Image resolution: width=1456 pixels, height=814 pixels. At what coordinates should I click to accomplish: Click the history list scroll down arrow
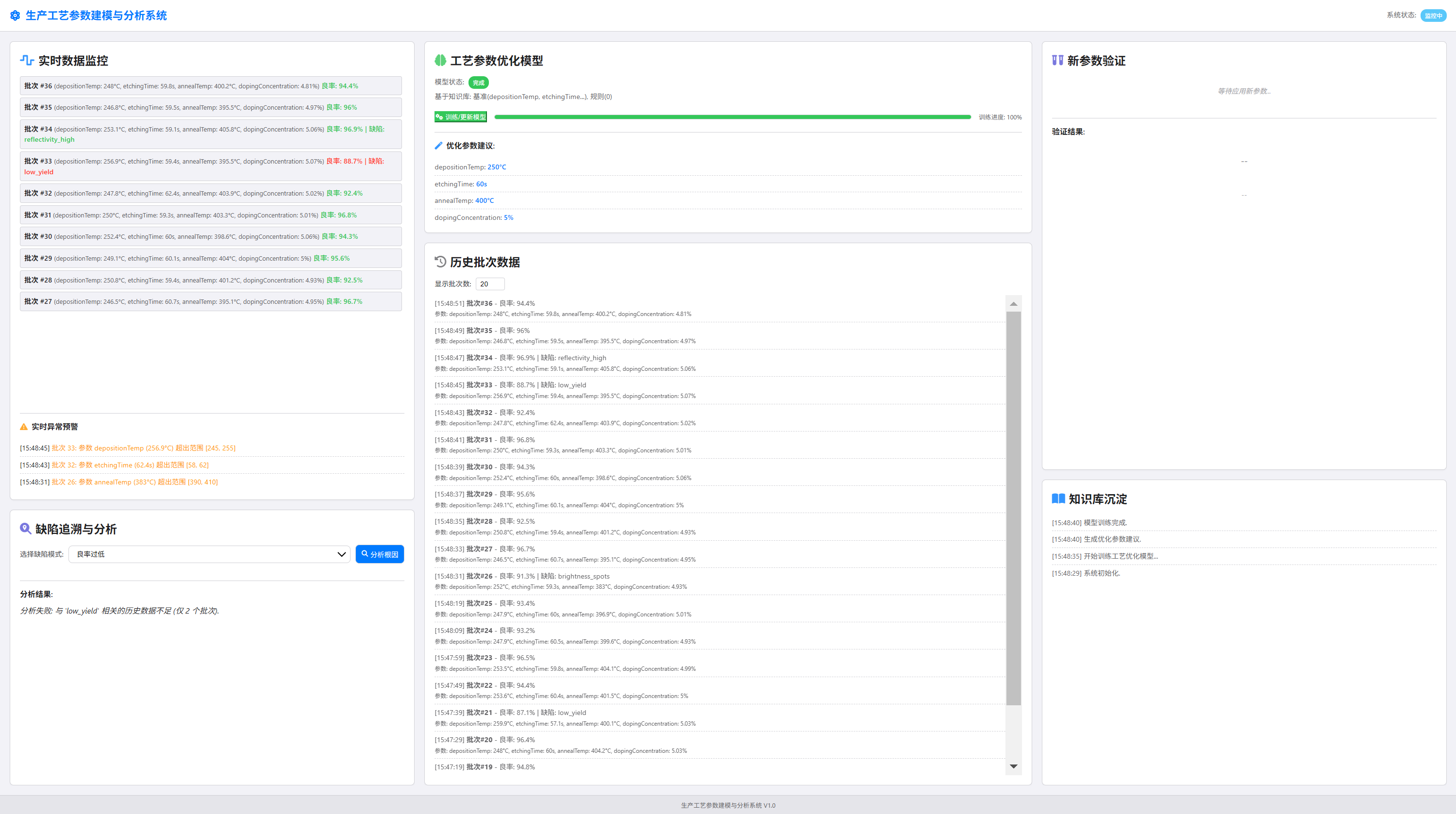click(1013, 766)
